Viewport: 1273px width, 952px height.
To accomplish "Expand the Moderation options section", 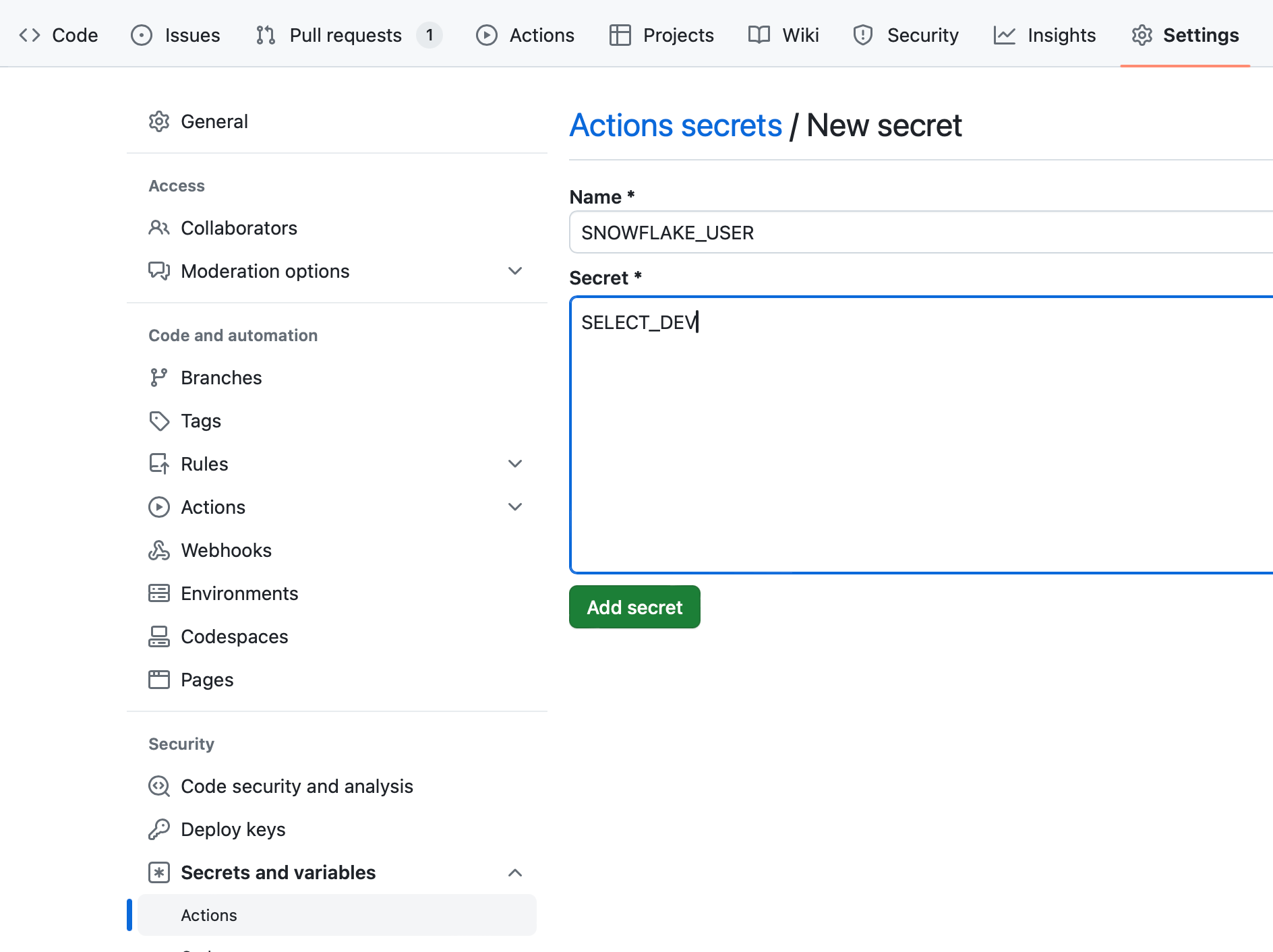I will tap(515, 270).
